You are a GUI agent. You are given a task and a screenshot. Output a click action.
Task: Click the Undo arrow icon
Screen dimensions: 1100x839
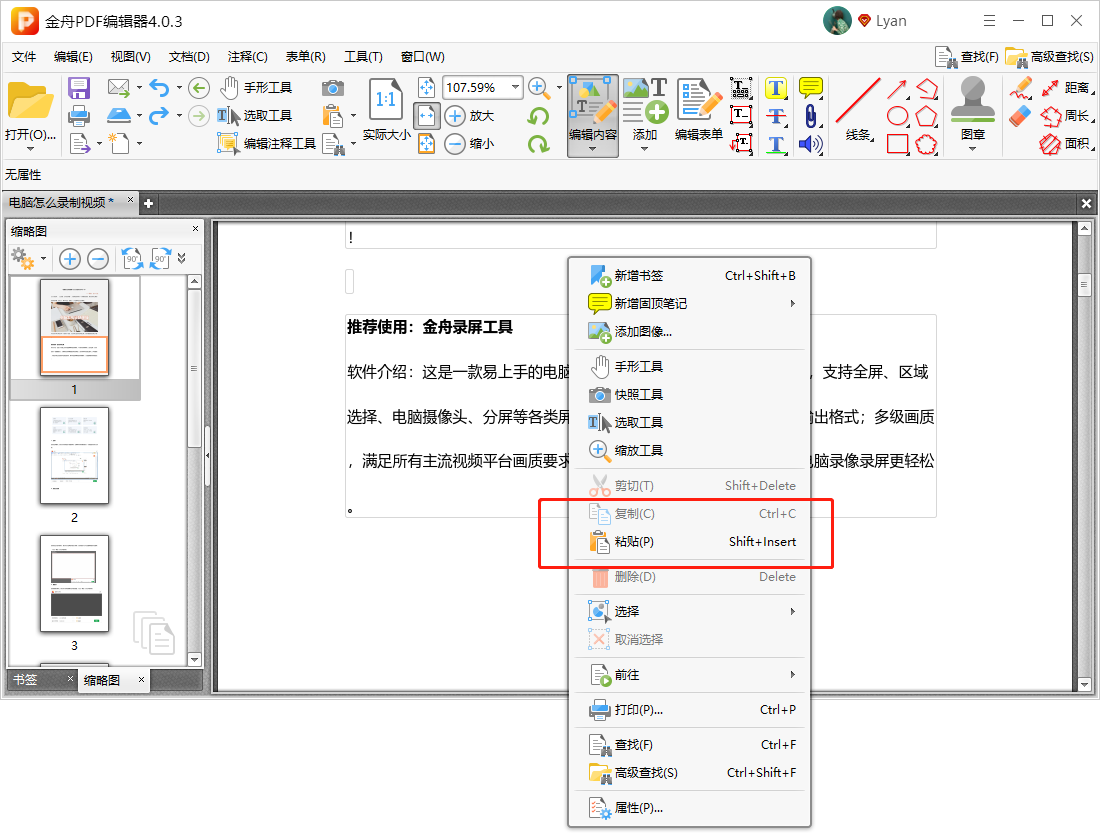(x=159, y=88)
